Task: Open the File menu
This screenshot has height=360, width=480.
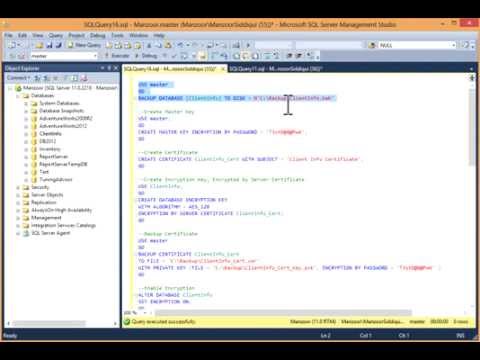Action: 9,35
